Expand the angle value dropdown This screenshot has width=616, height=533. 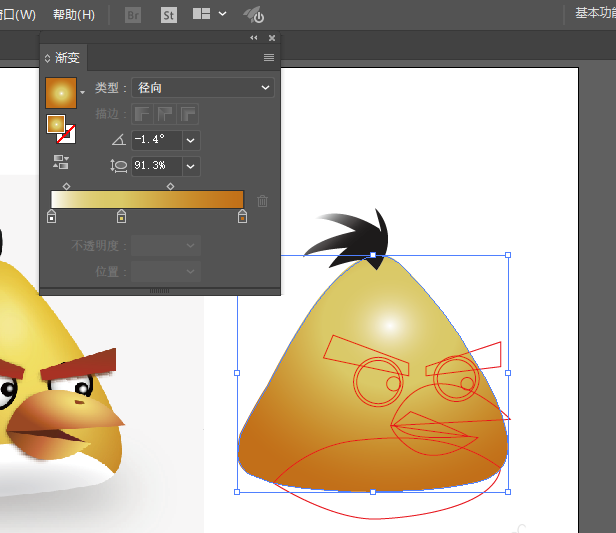pos(191,140)
